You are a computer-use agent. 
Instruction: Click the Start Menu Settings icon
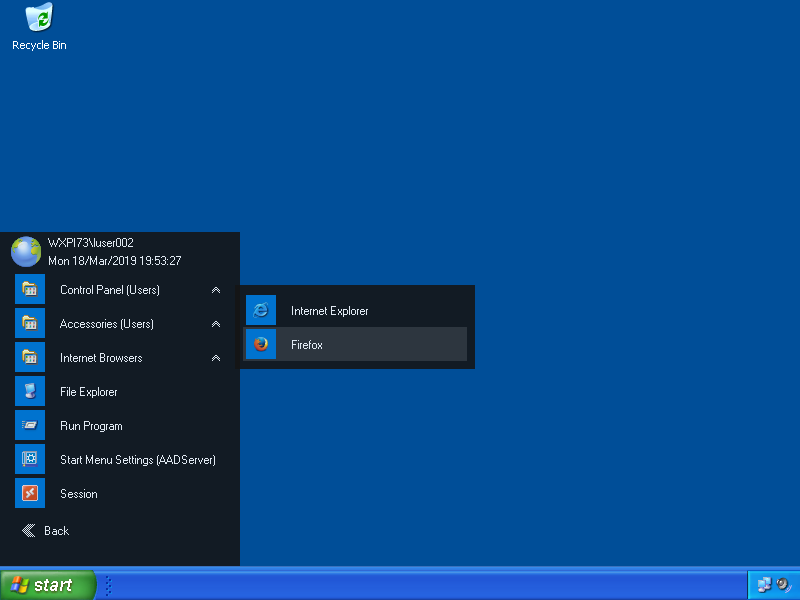pos(30,460)
